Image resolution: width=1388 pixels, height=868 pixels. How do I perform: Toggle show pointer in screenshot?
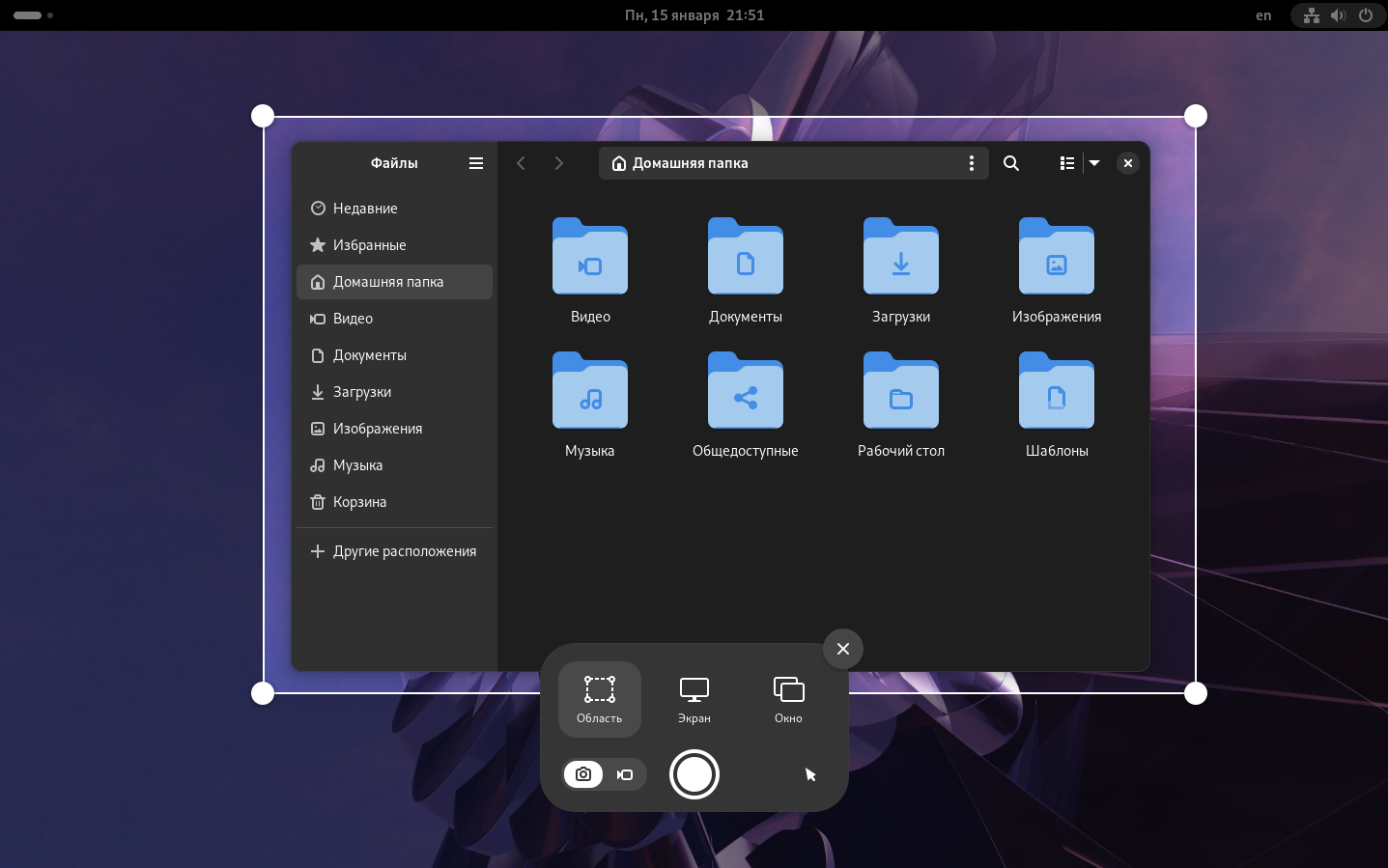tap(810, 774)
